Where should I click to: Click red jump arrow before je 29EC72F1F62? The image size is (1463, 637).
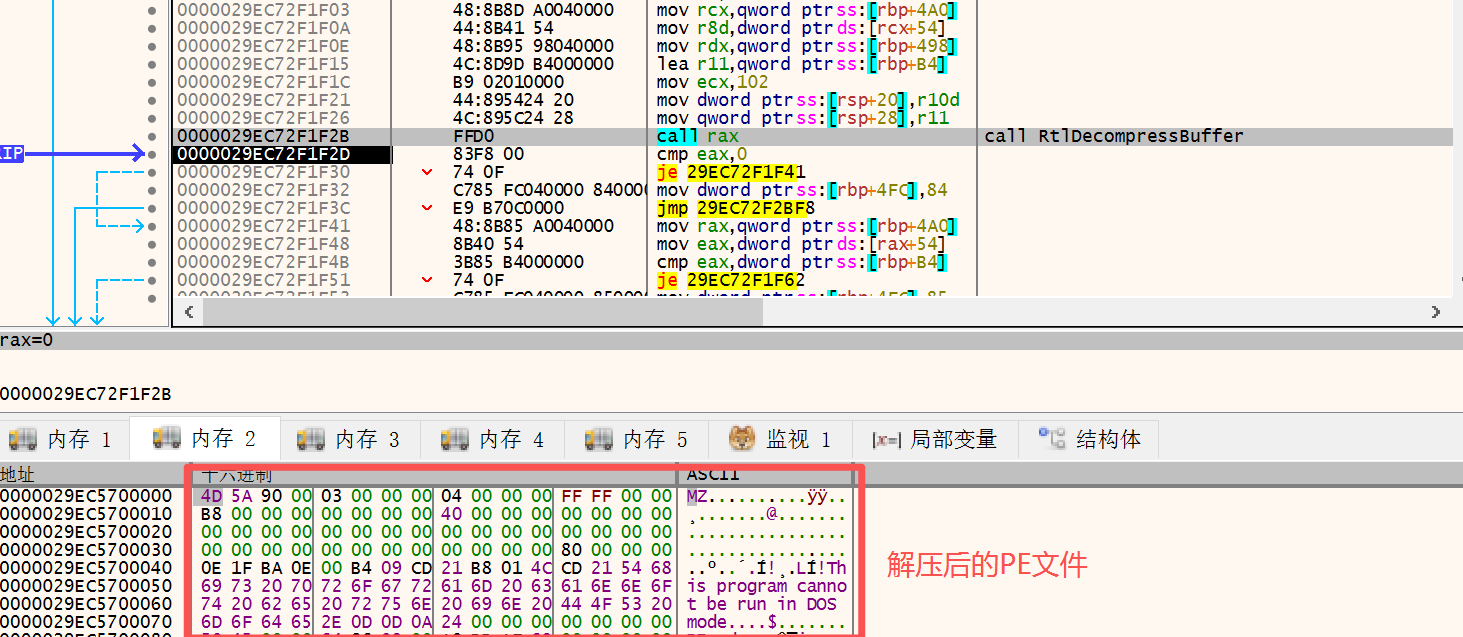(x=427, y=280)
